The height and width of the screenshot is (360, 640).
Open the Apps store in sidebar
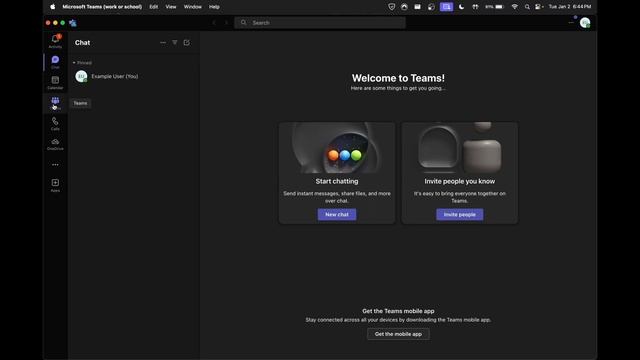click(x=55, y=185)
